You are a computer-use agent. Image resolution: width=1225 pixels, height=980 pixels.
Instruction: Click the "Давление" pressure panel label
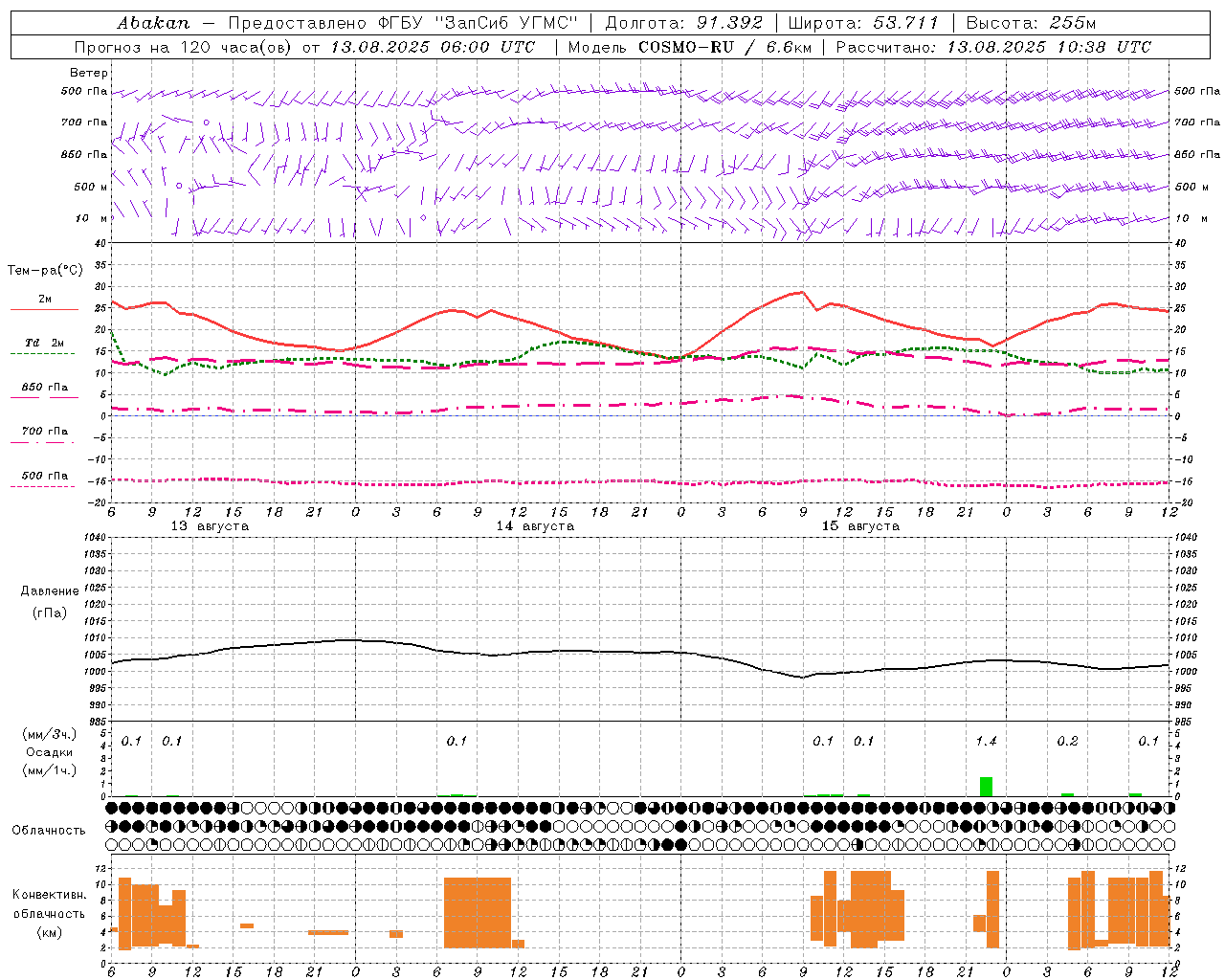[x=50, y=591]
